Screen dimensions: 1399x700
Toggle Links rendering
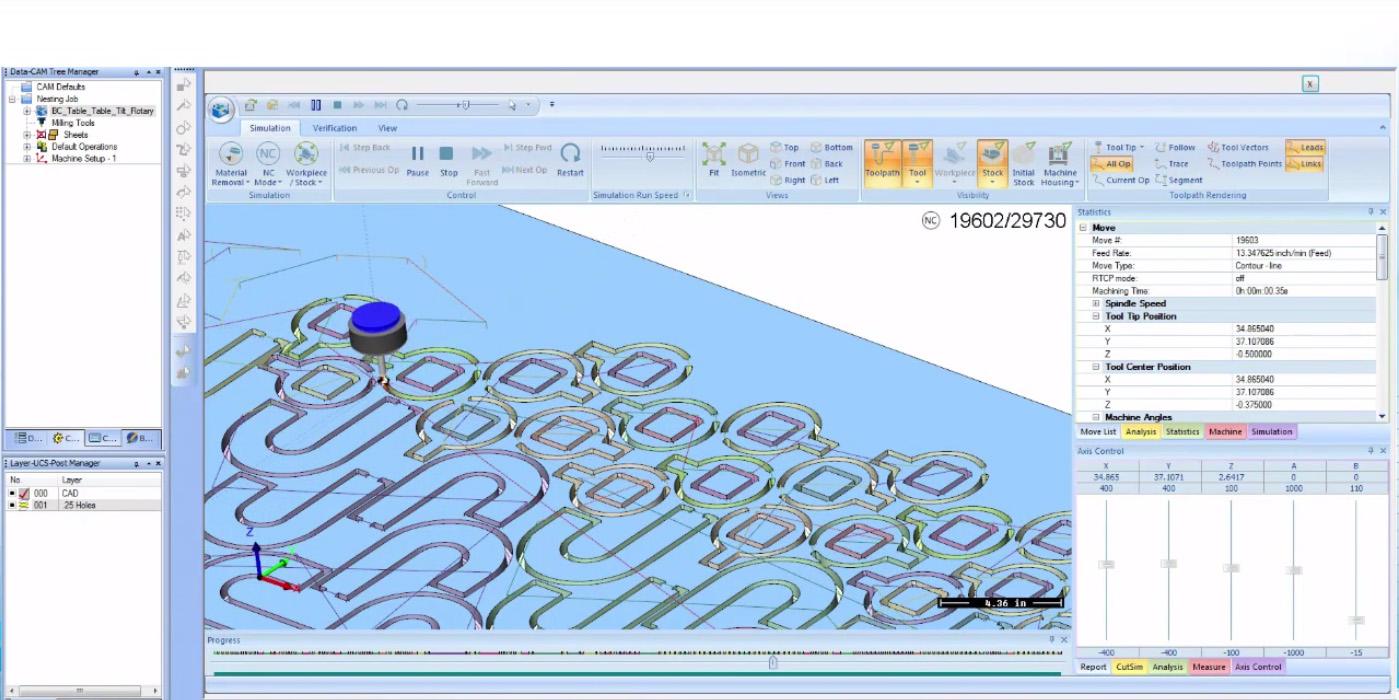(x=1304, y=164)
